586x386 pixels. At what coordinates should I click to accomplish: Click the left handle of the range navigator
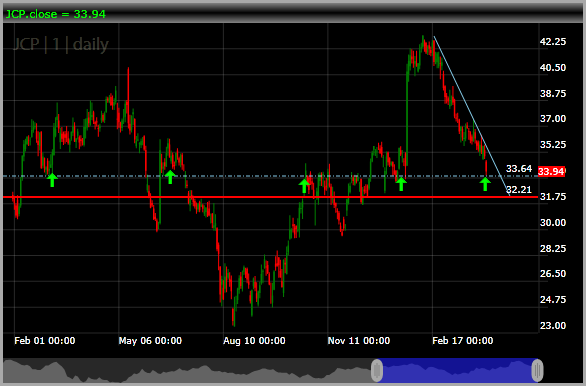[x=377, y=370]
